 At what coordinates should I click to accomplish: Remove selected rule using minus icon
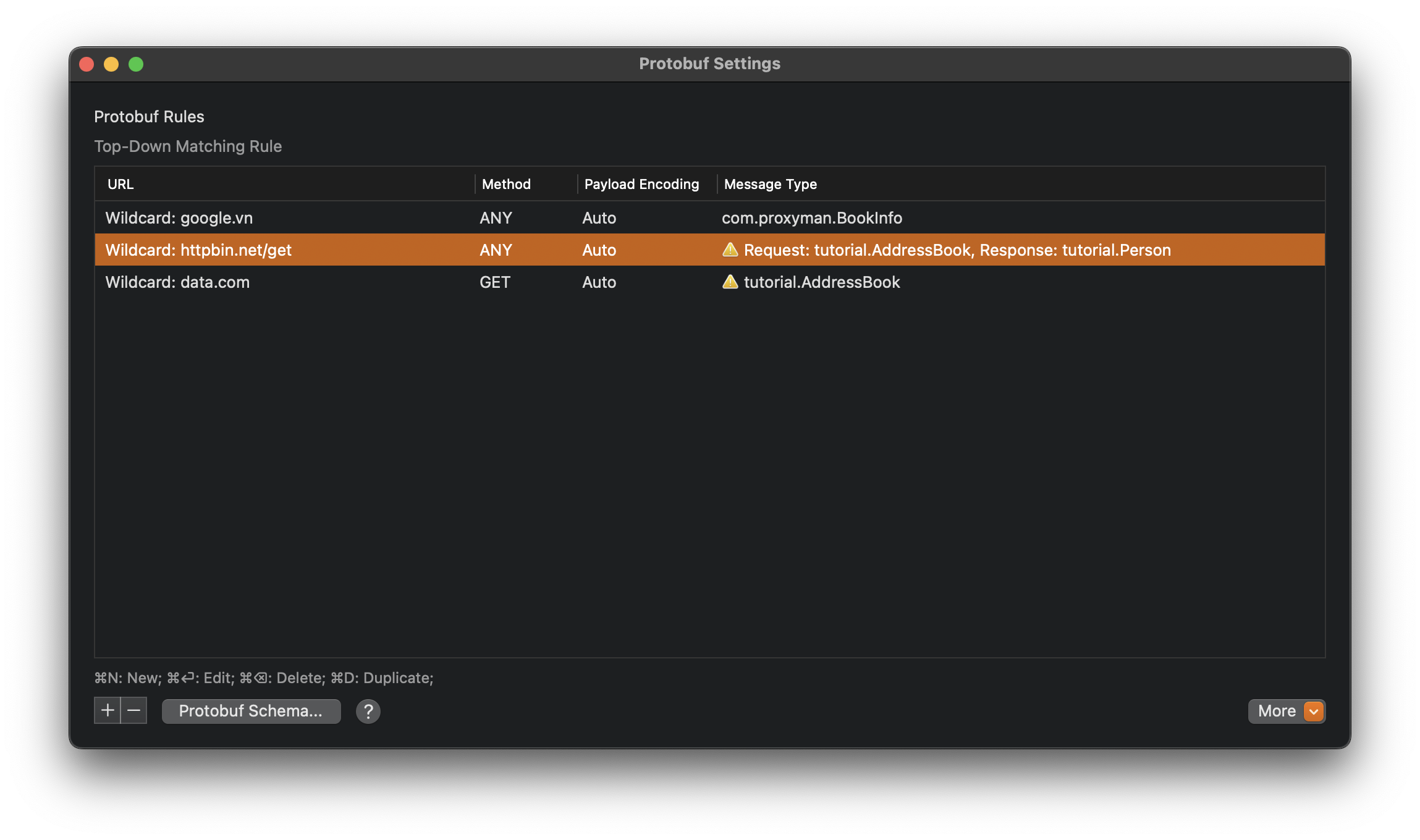134,710
